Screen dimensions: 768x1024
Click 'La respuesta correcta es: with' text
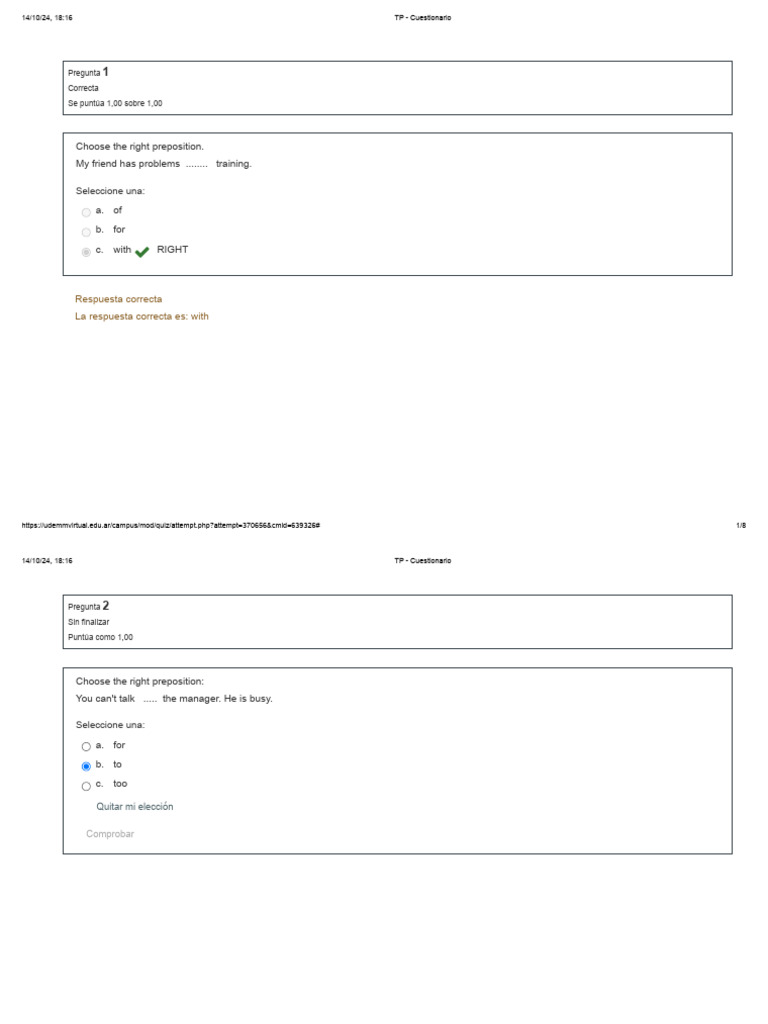[x=142, y=316]
